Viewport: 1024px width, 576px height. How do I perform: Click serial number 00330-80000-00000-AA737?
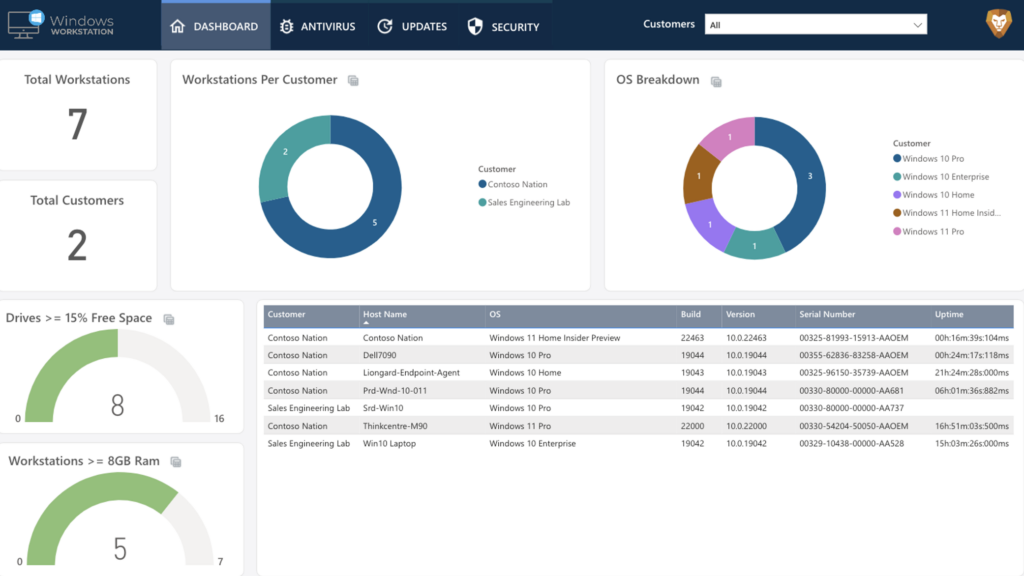click(x=852, y=408)
